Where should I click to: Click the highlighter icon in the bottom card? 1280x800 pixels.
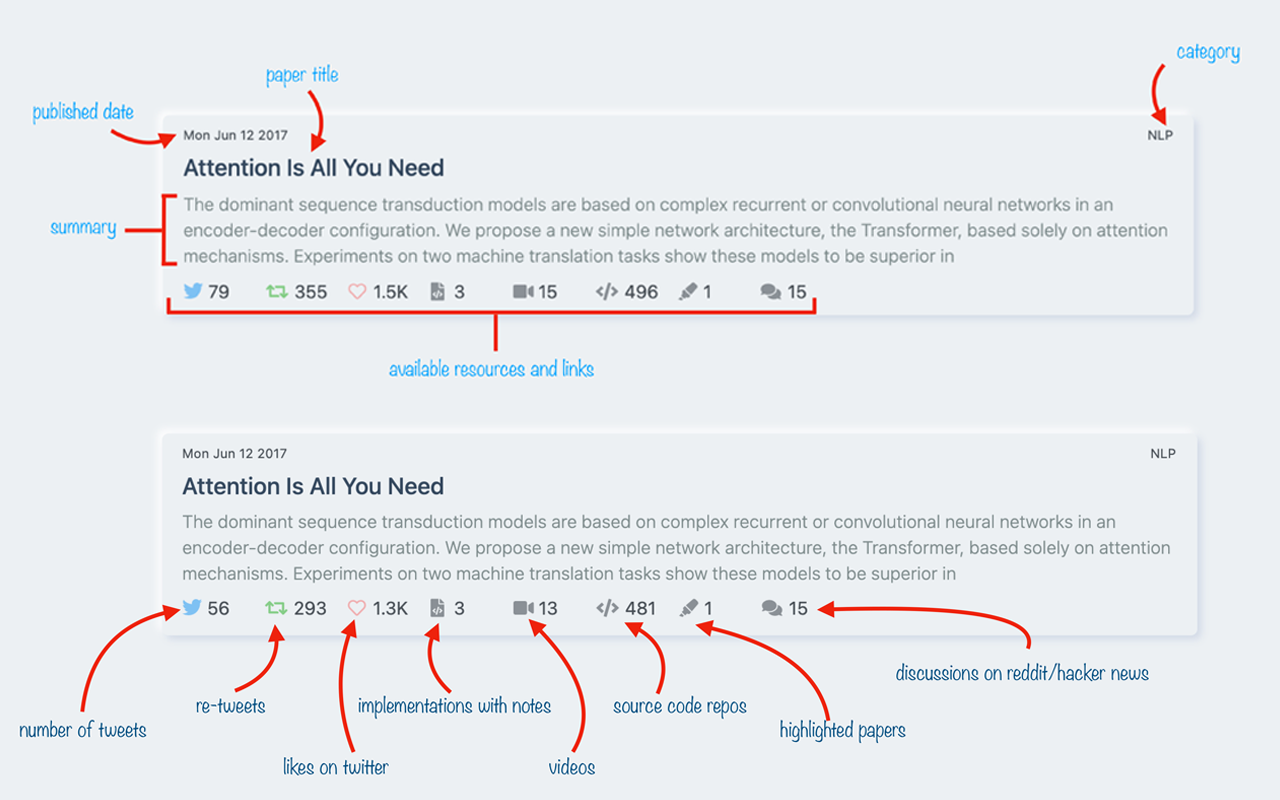pos(688,607)
